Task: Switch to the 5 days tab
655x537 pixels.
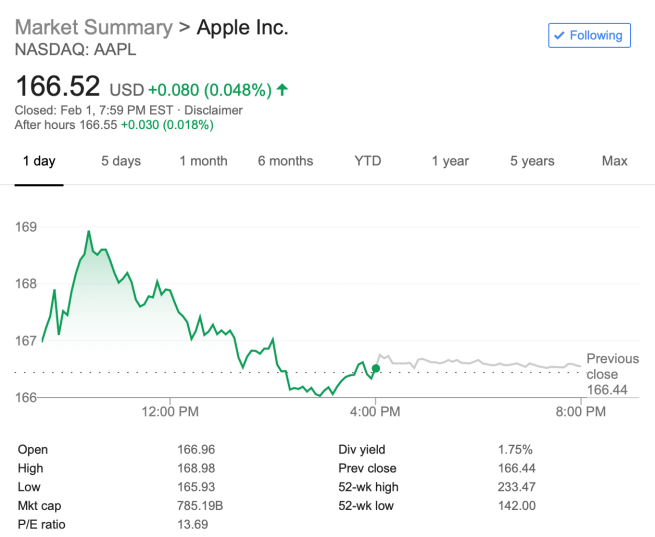Action: point(121,161)
